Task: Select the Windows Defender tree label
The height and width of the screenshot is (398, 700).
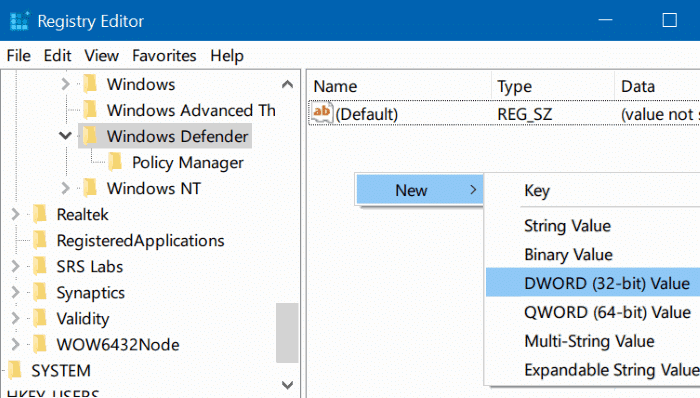Action: 177,136
